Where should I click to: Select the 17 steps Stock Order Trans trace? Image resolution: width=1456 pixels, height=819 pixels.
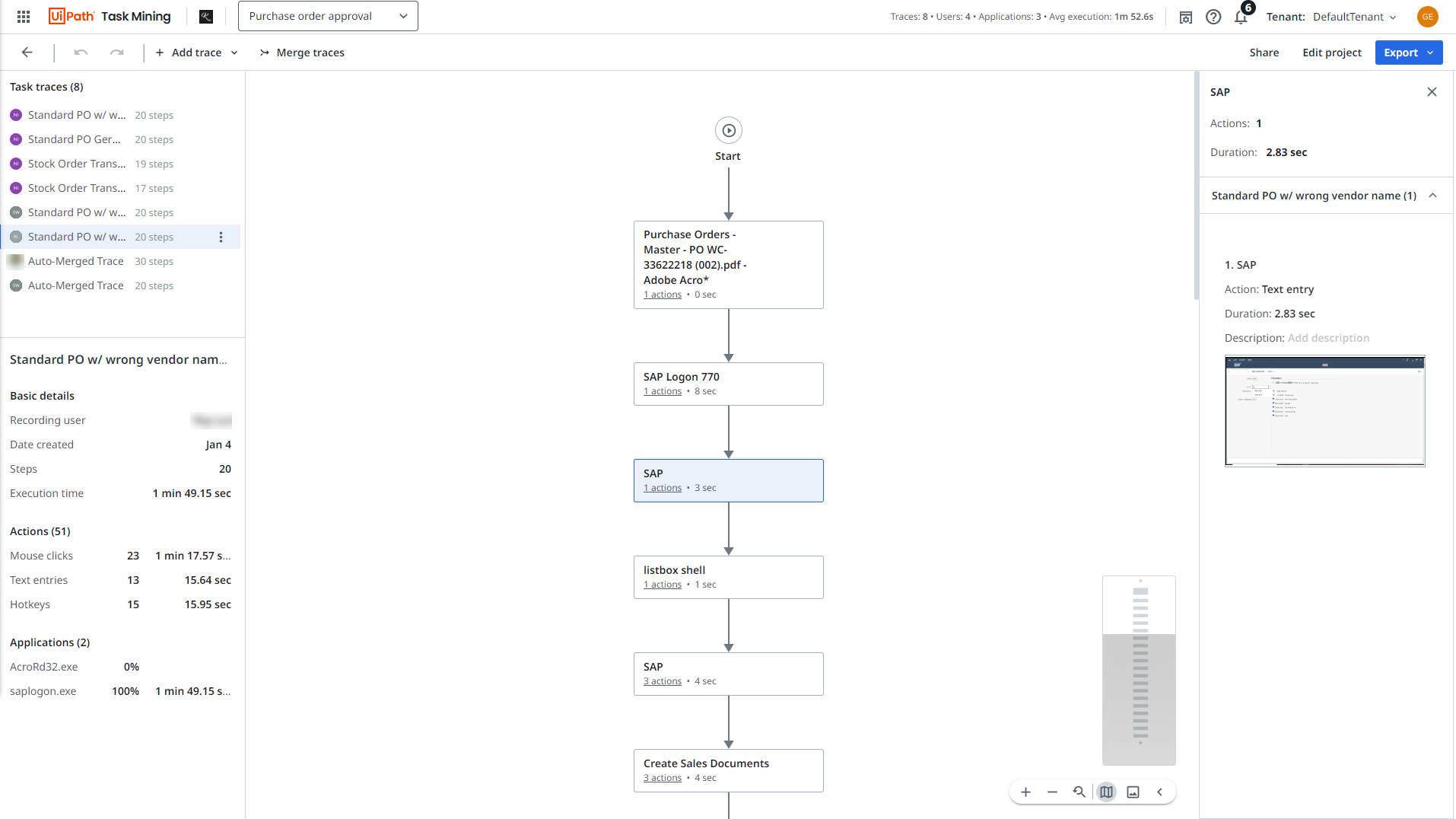coord(120,188)
